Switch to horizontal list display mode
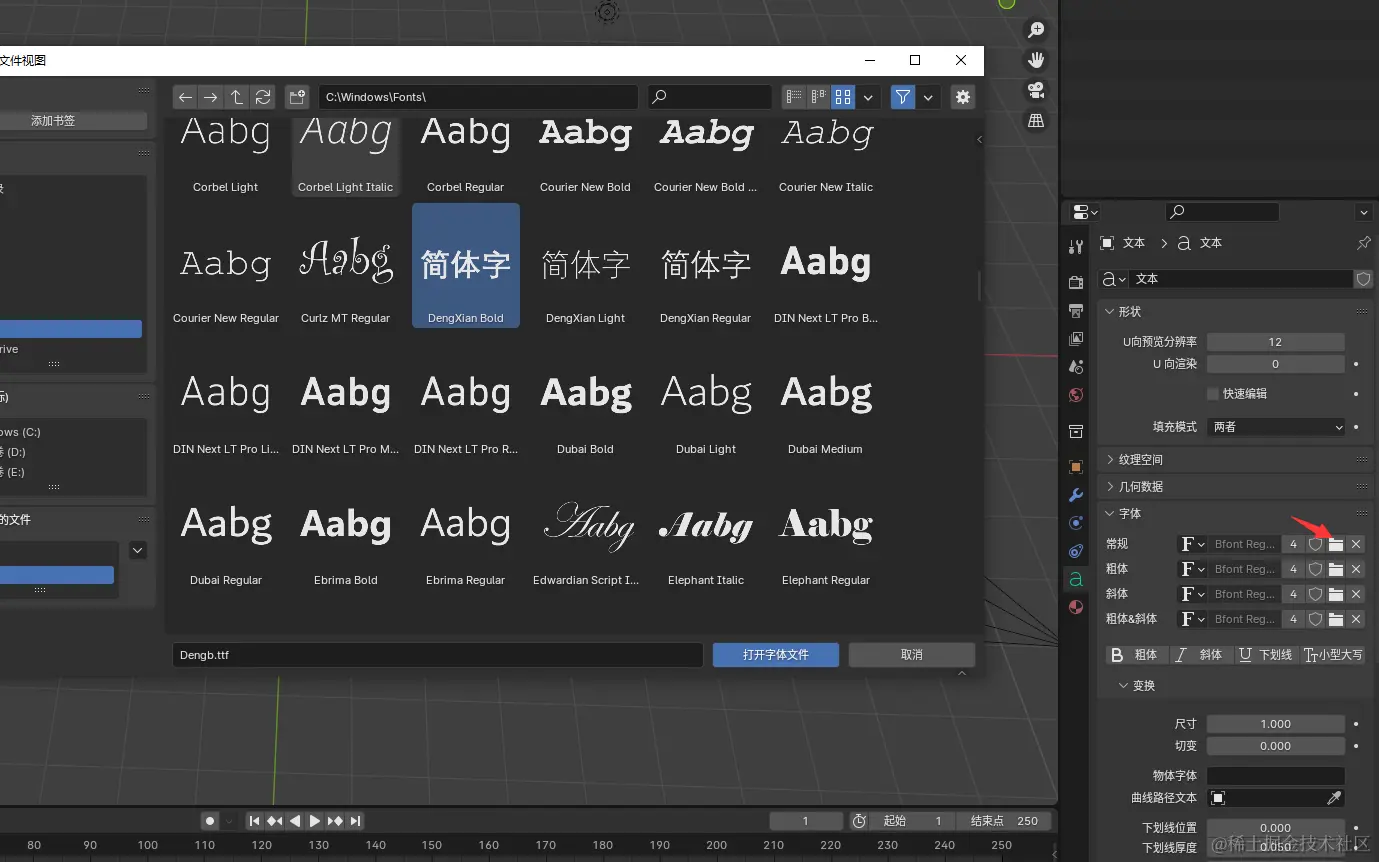Viewport: 1379px width, 862px height. click(x=819, y=97)
